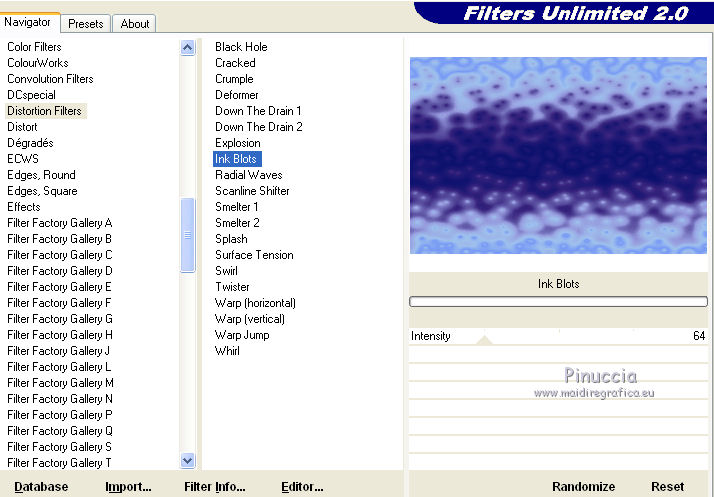
Task: Choose the Smelter 1 filter
Action: click(x=237, y=207)
